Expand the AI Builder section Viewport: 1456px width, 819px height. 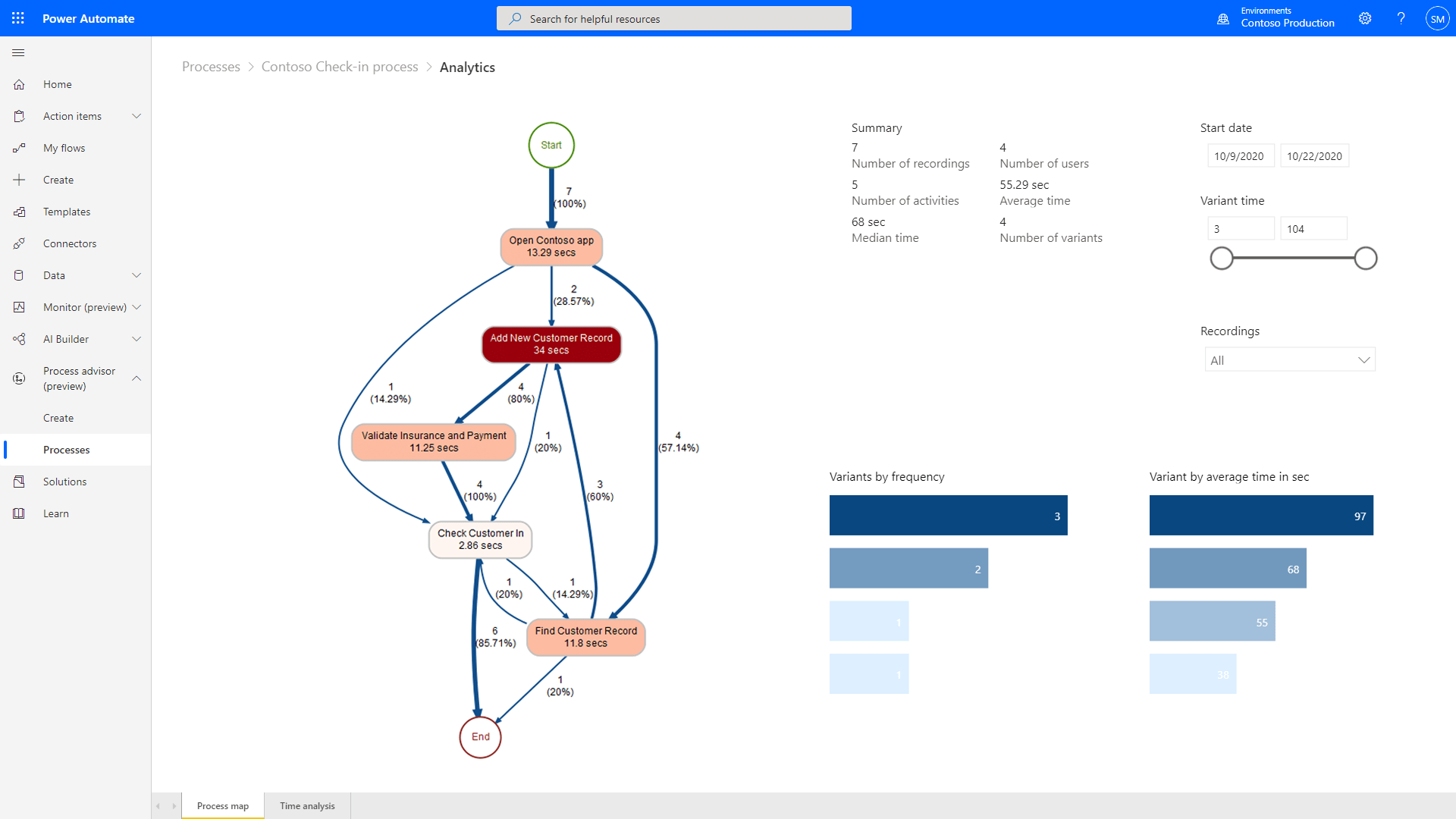click(x=136, y=338)
